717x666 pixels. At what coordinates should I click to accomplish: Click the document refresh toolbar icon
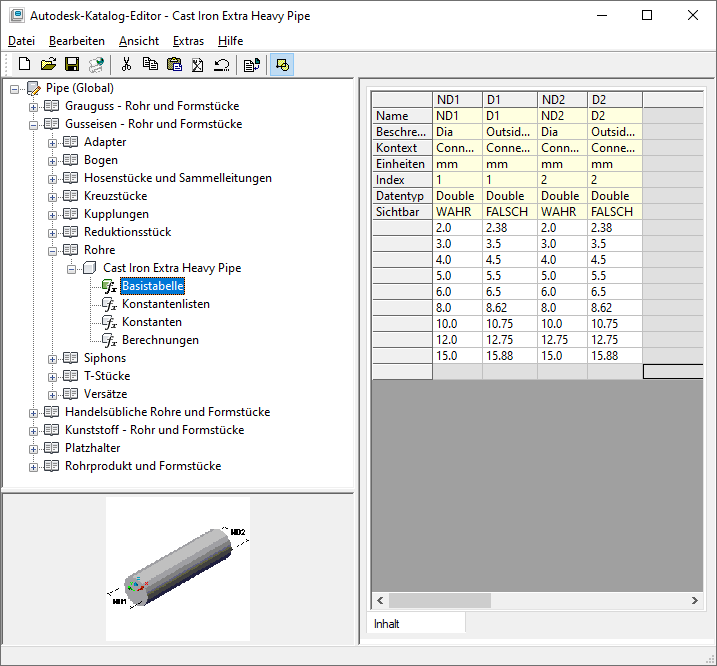pos(251,64)
